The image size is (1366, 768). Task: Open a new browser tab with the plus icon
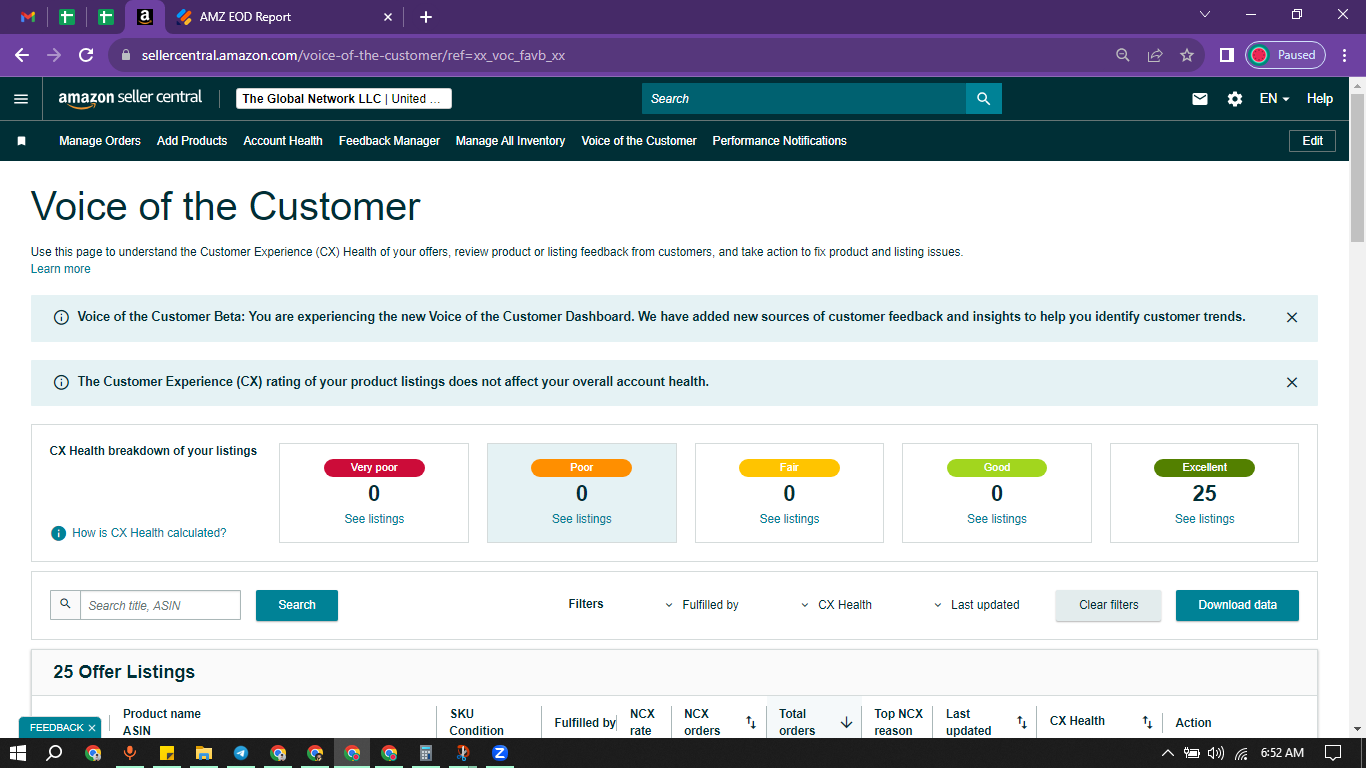pos(426,17)
